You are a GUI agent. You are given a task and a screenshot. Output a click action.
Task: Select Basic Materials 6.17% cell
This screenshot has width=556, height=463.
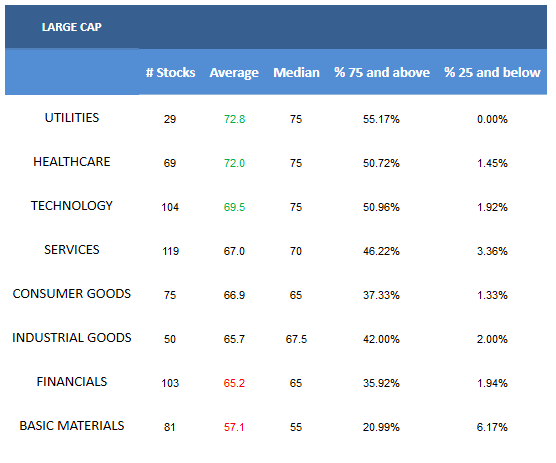point(492,427)
